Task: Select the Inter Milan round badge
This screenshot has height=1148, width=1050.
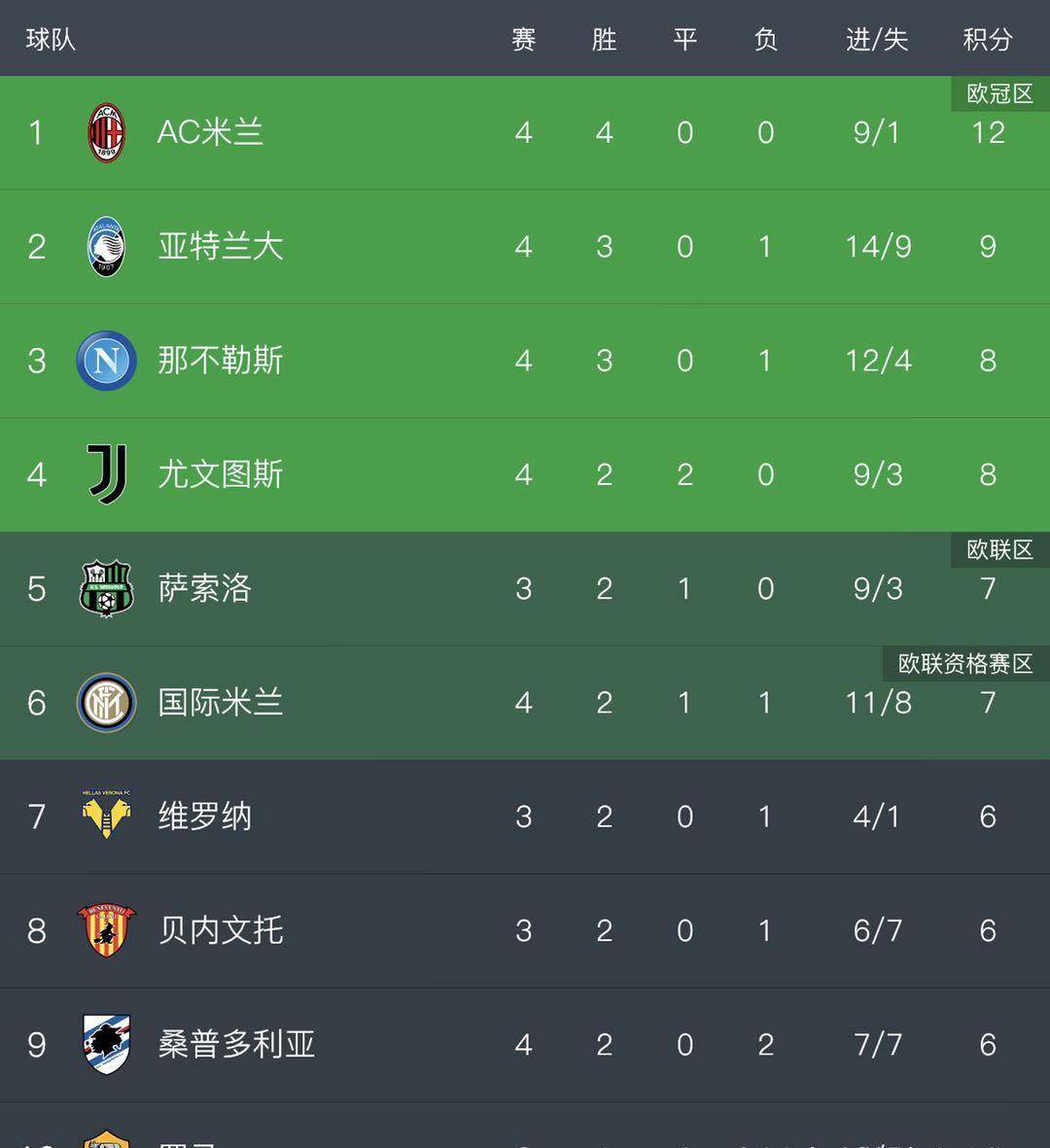Action: coord(106,703)
